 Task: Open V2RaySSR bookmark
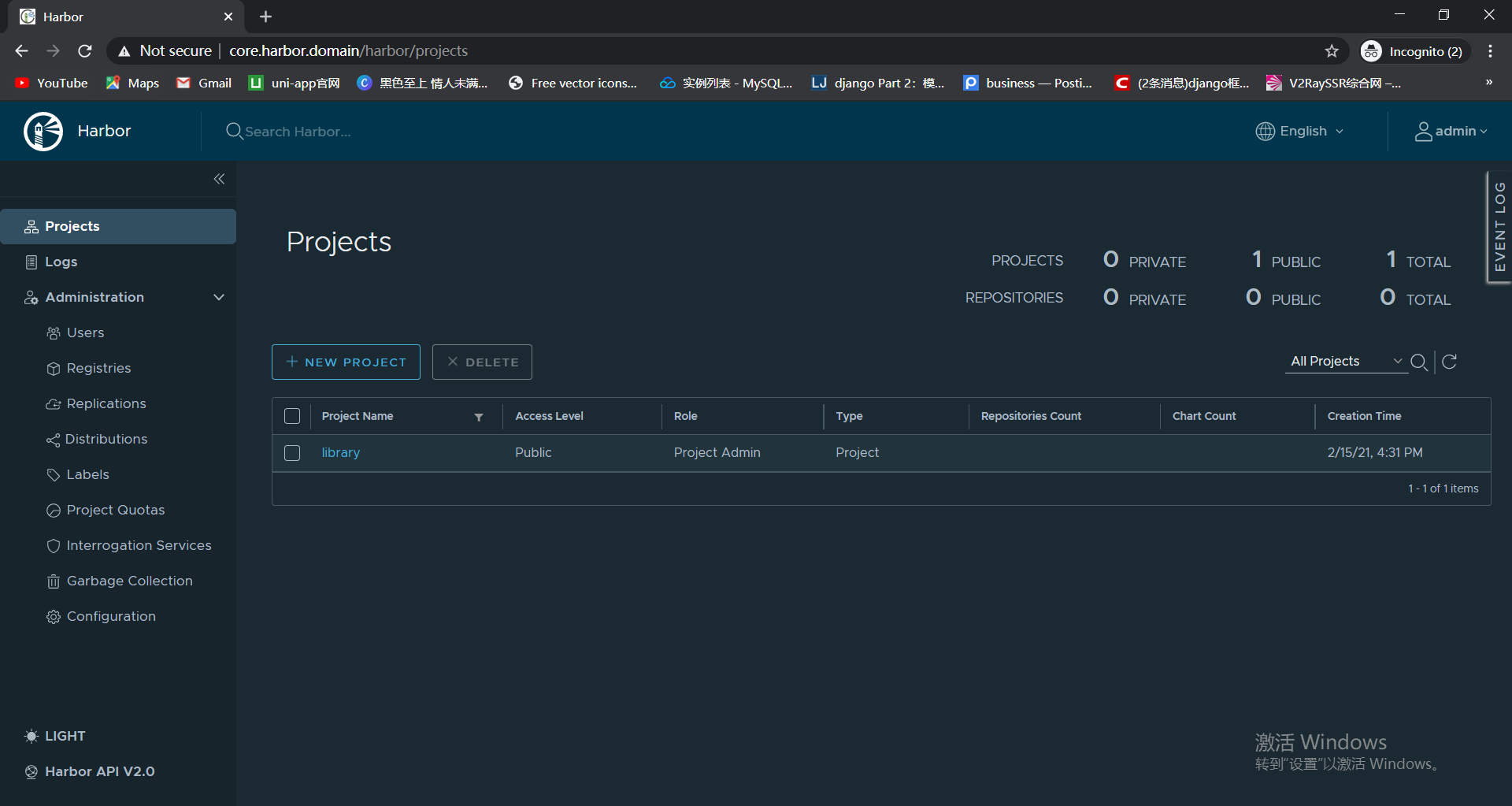(1333, 83)
